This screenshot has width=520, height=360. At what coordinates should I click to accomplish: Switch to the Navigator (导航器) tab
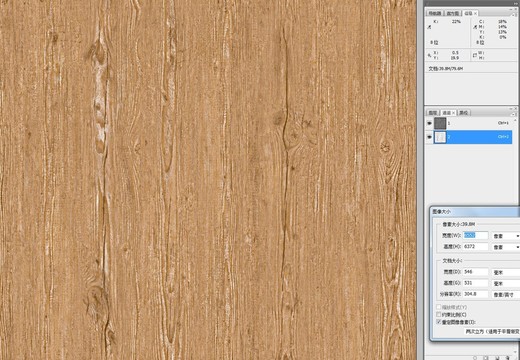(435, 13)
